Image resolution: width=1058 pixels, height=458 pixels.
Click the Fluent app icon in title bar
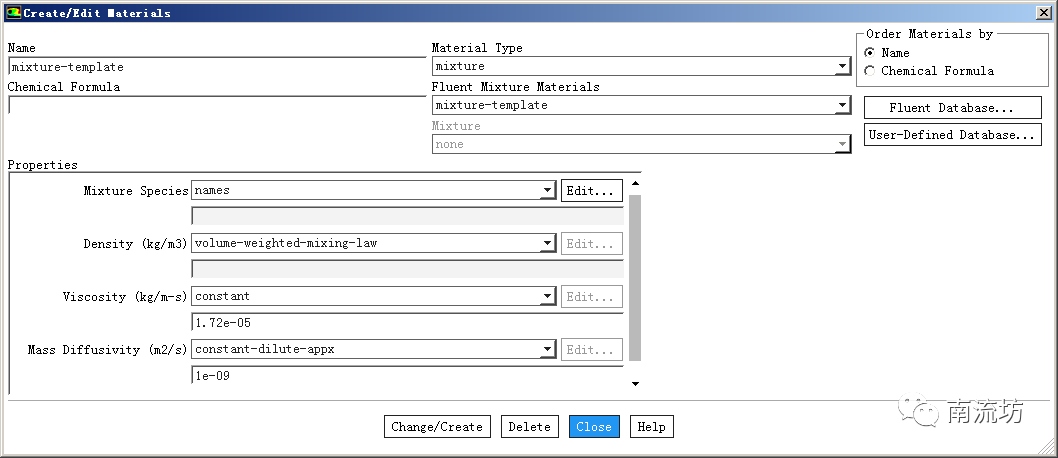(x=13, y=13)
